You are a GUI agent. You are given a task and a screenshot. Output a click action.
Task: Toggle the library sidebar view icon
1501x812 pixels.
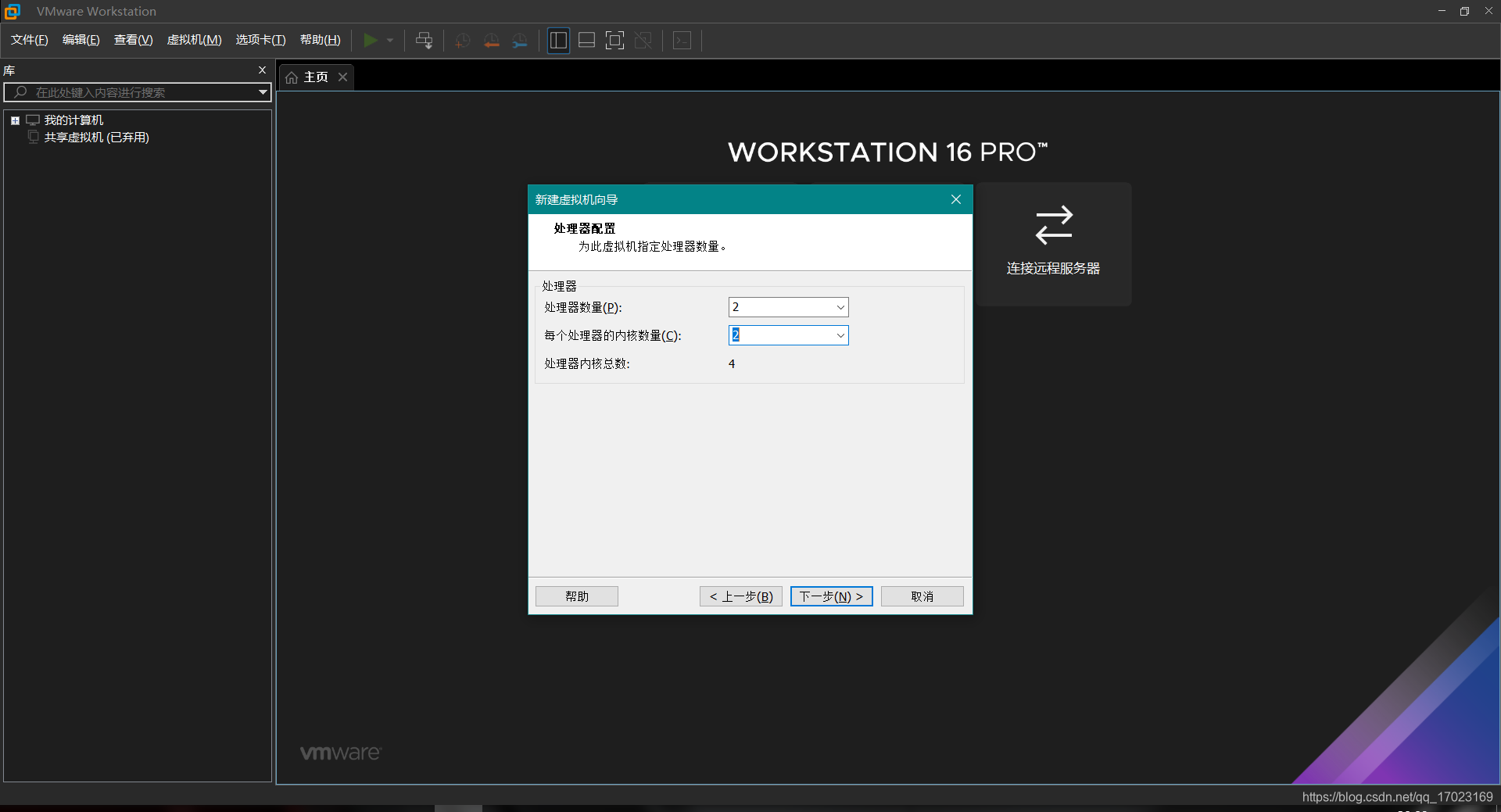click(x=558, y=40)
